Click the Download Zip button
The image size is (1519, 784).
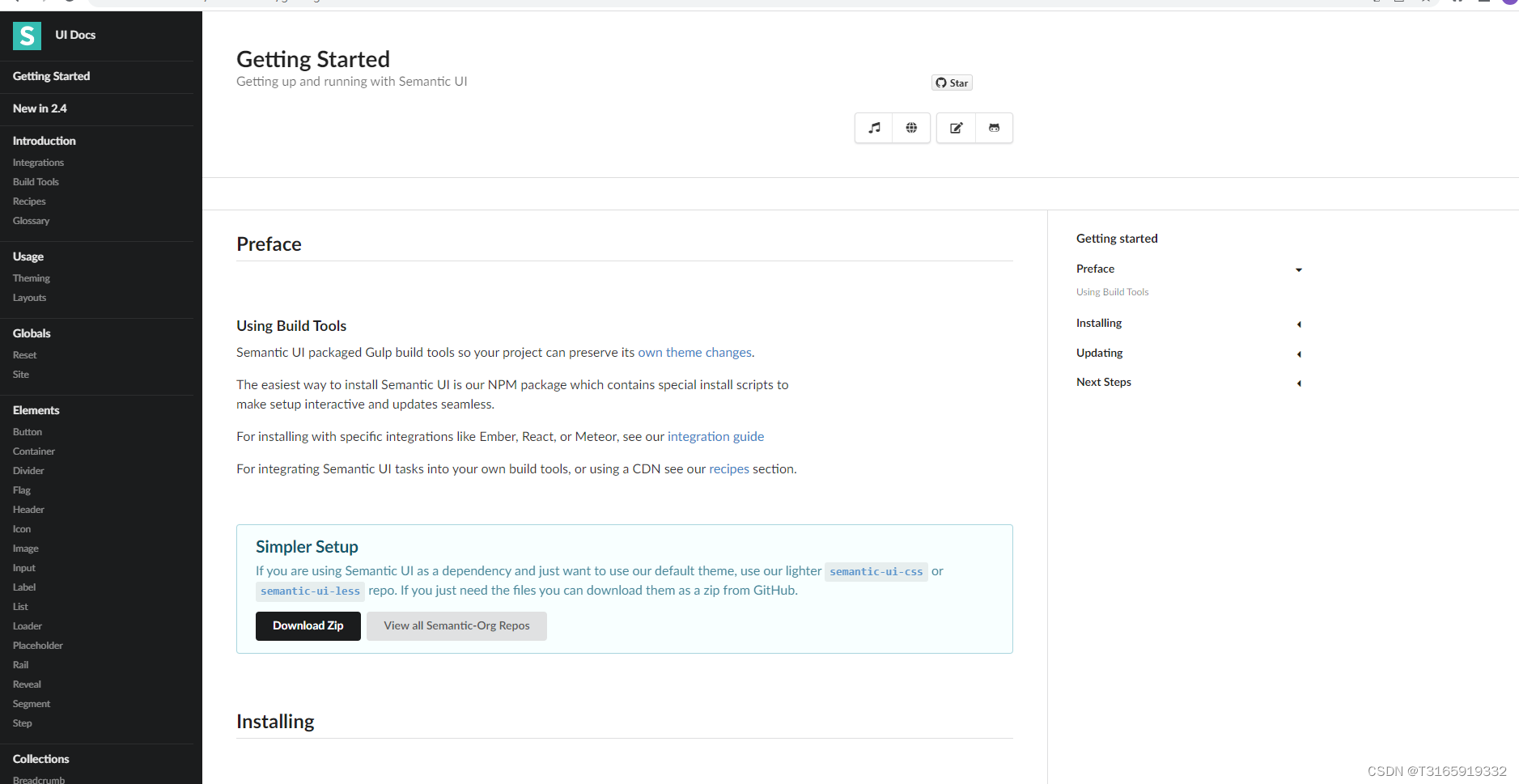point(308,625)
